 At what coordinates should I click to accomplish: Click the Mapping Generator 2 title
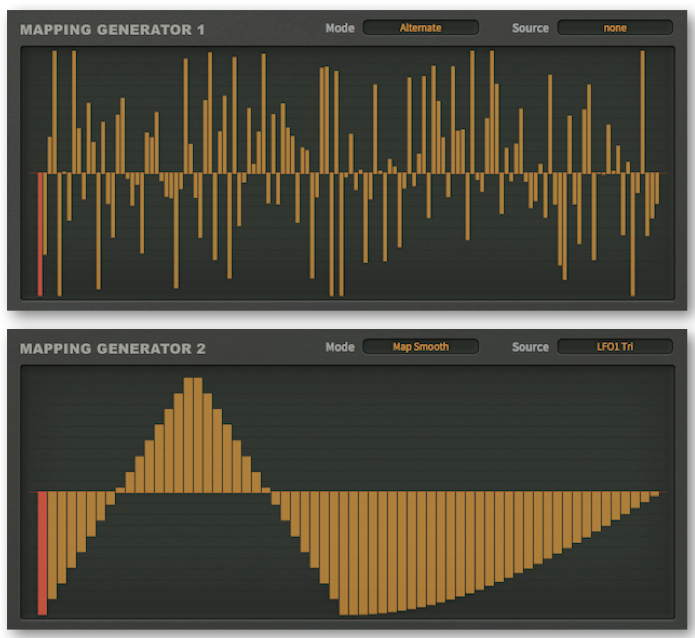point(113,348)
